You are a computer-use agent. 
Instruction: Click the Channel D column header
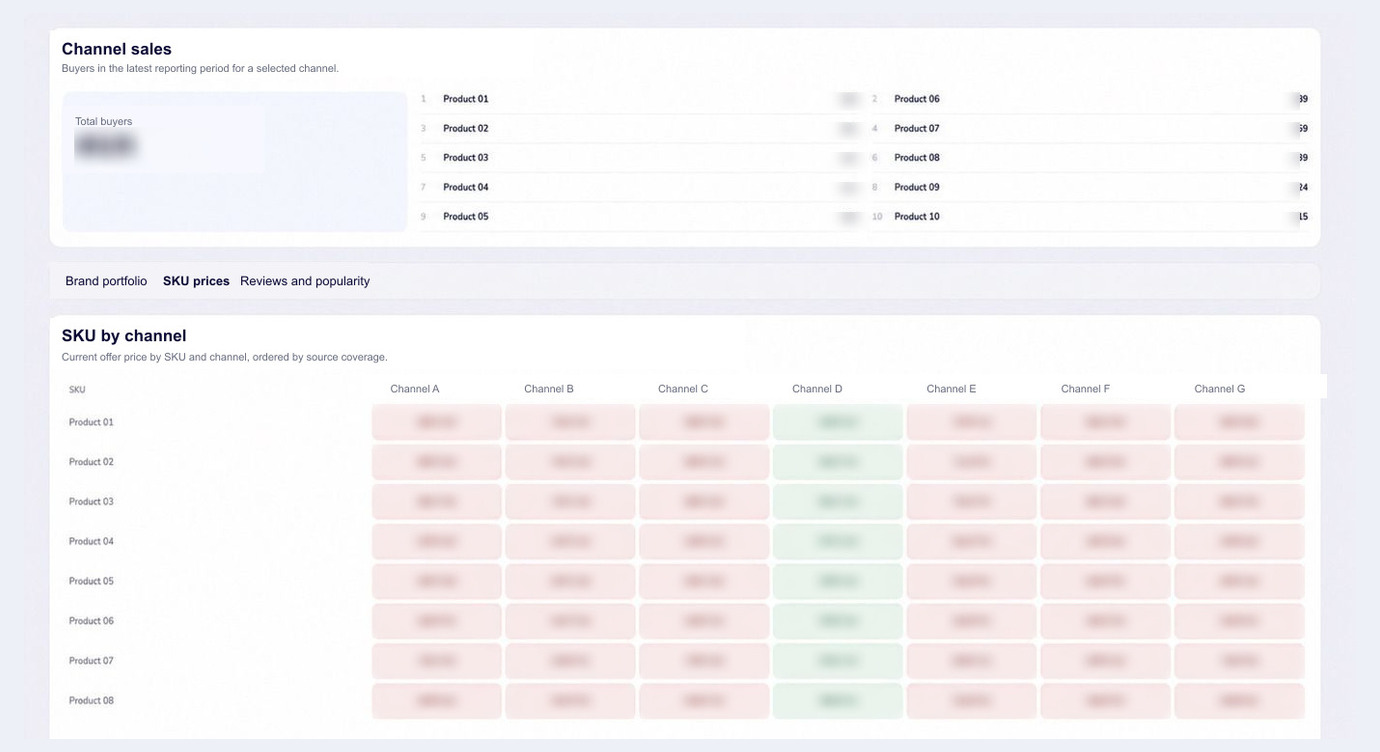[x=817, y=389]
